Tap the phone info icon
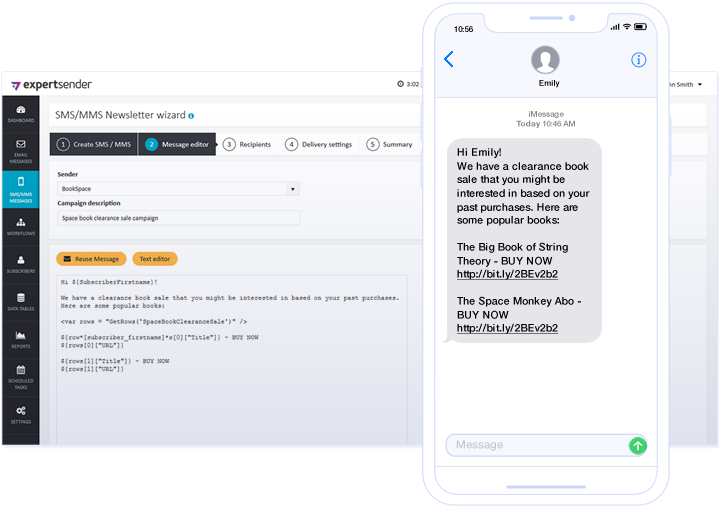 click(638, 60)
